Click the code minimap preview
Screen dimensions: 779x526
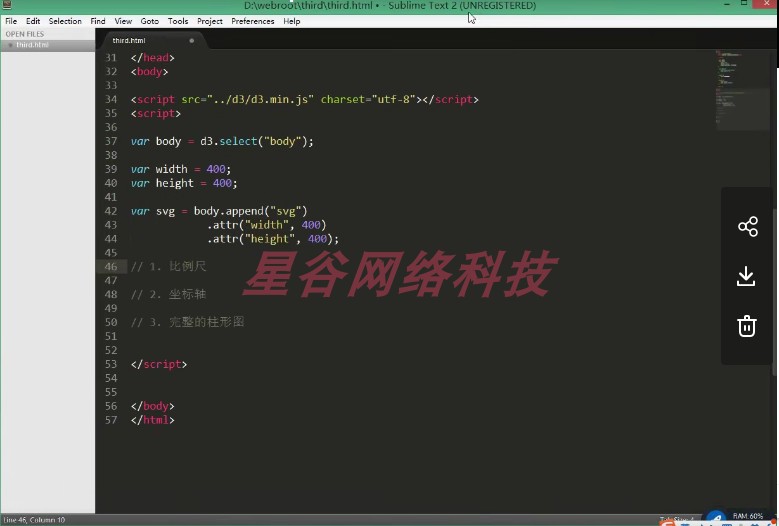[x=743, y=89]
